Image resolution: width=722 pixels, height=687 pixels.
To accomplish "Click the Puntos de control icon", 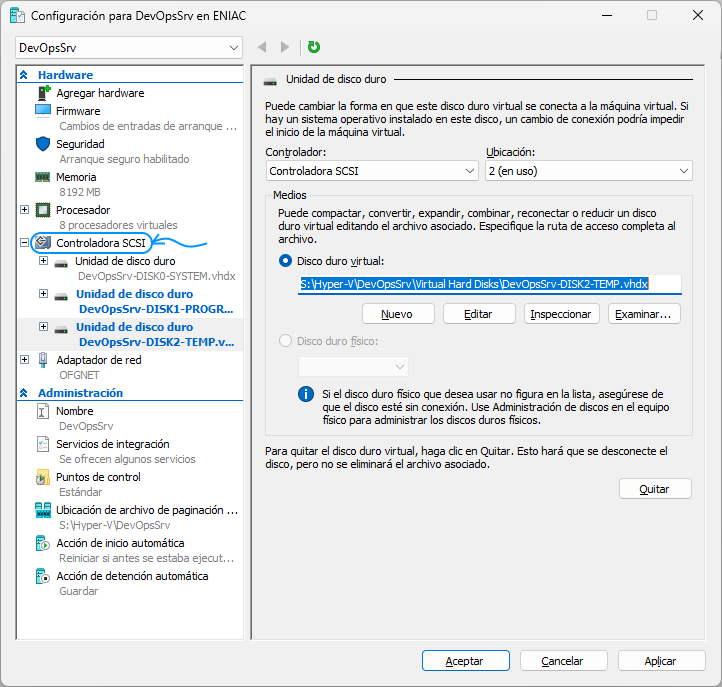I will click(42, 477).
